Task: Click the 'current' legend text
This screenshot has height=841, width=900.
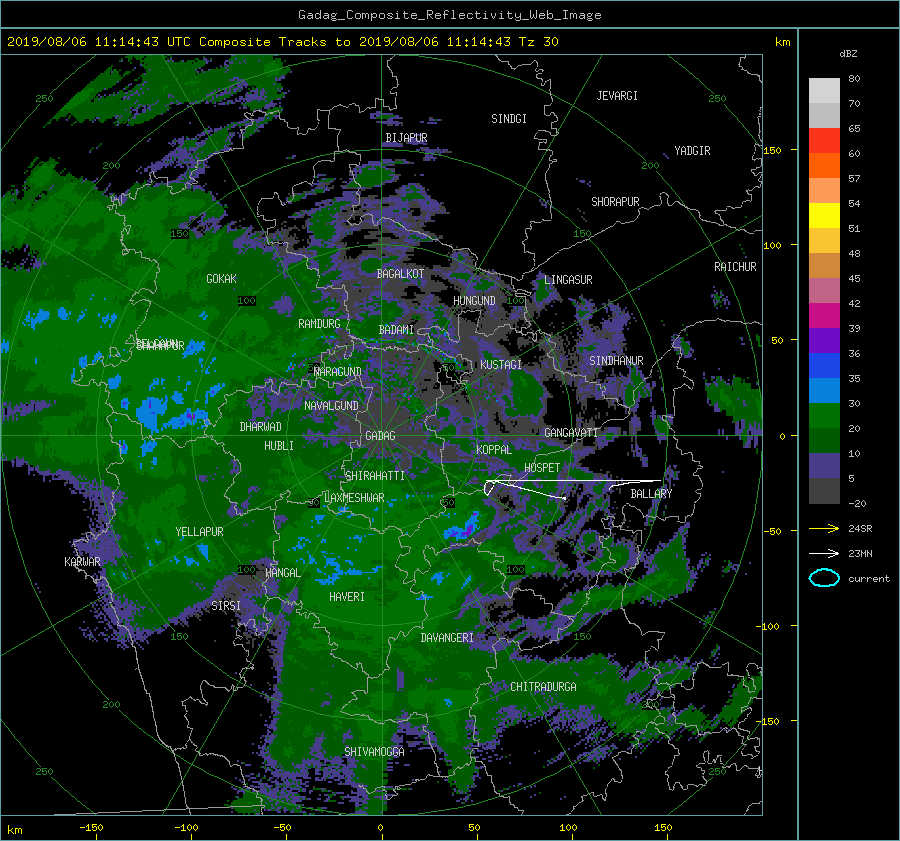Action: [x=868, y=579]
